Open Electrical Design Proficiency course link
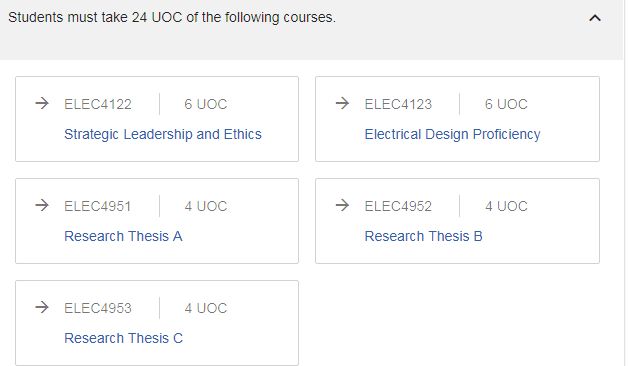630x366 pixels. (452, 134)
